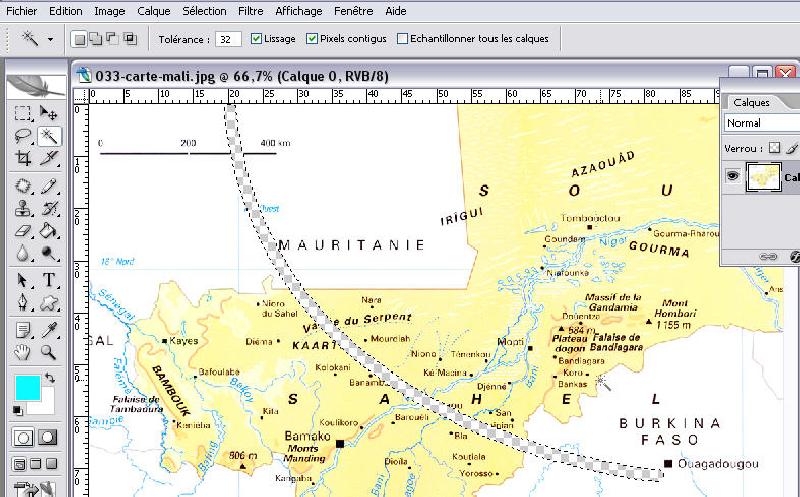
Task: Lock transparent pixels in Calques panel
Action: pyautogui.click(x=774, y=148)
